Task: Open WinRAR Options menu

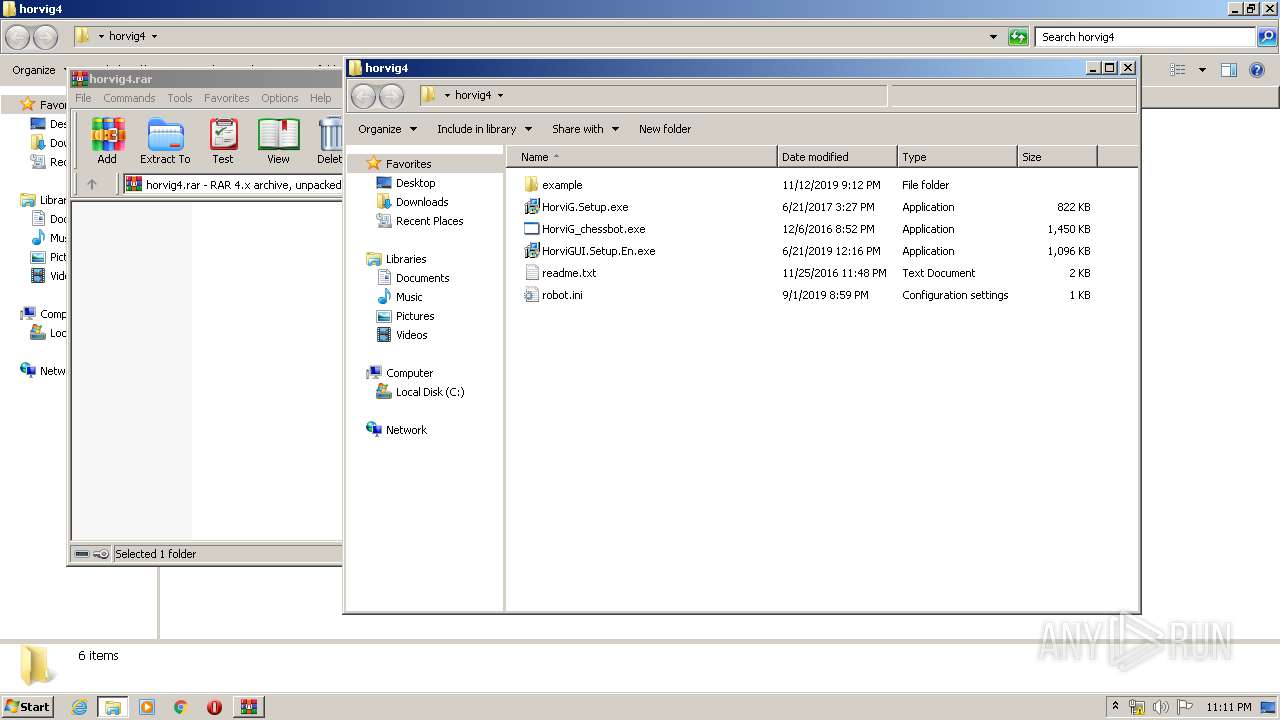Action: click(280, 98)
